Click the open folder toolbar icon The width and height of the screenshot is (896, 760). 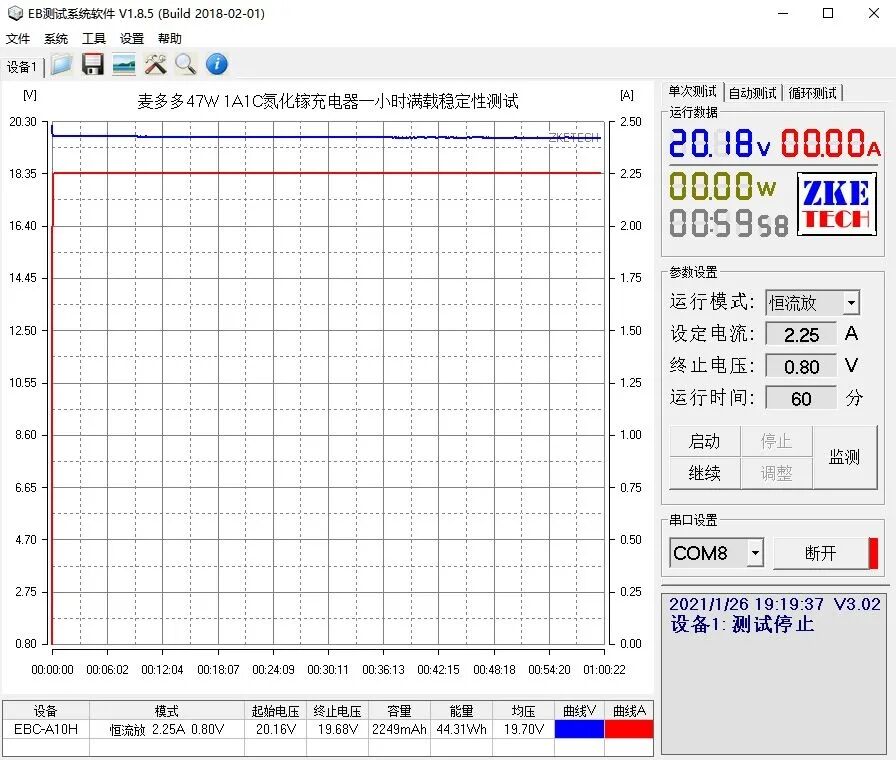pyautogui.click(x=61, y=64)
